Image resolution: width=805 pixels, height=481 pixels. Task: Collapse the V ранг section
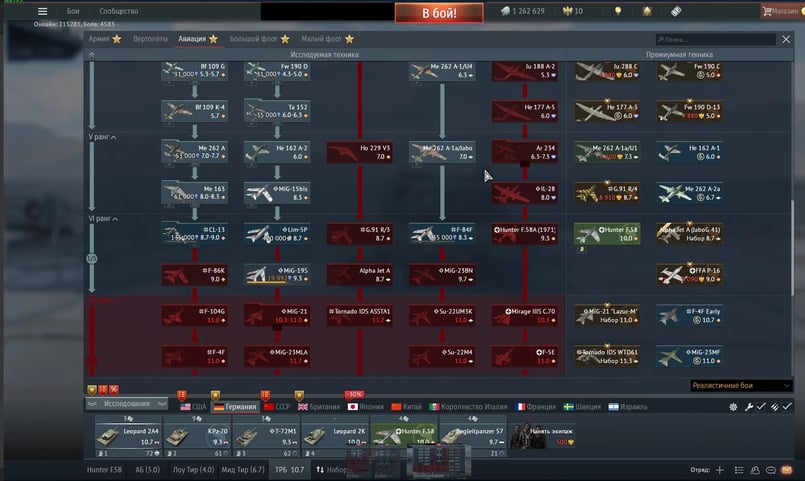click(102, 137)
